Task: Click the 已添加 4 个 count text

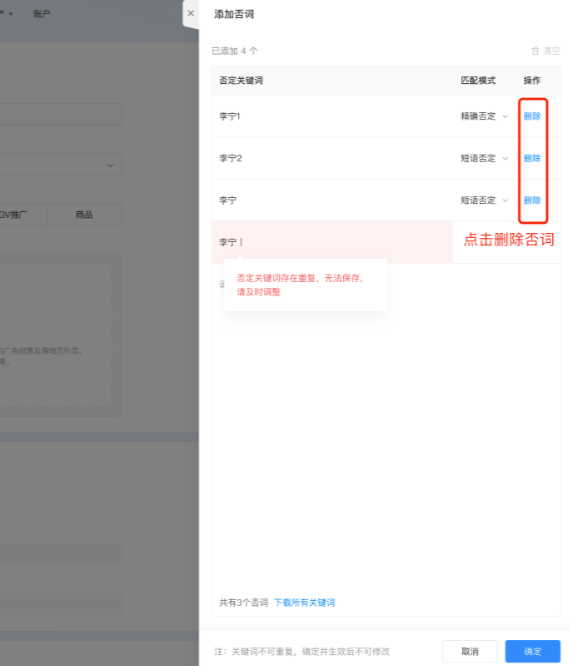Action: click(x=234, y=51)
